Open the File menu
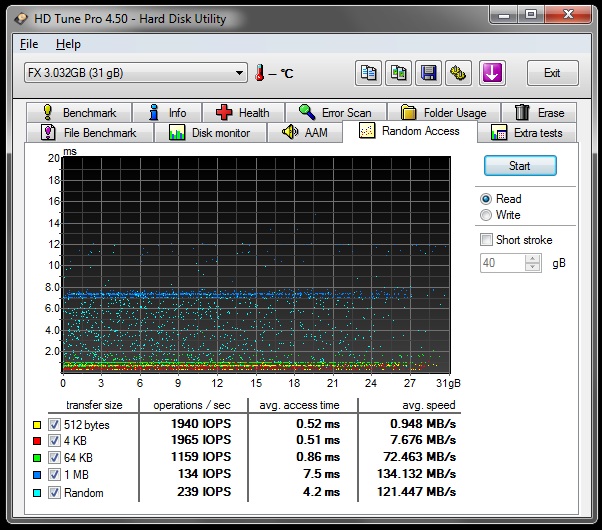This screenshot has width=602, height=530. pos(29,44)
